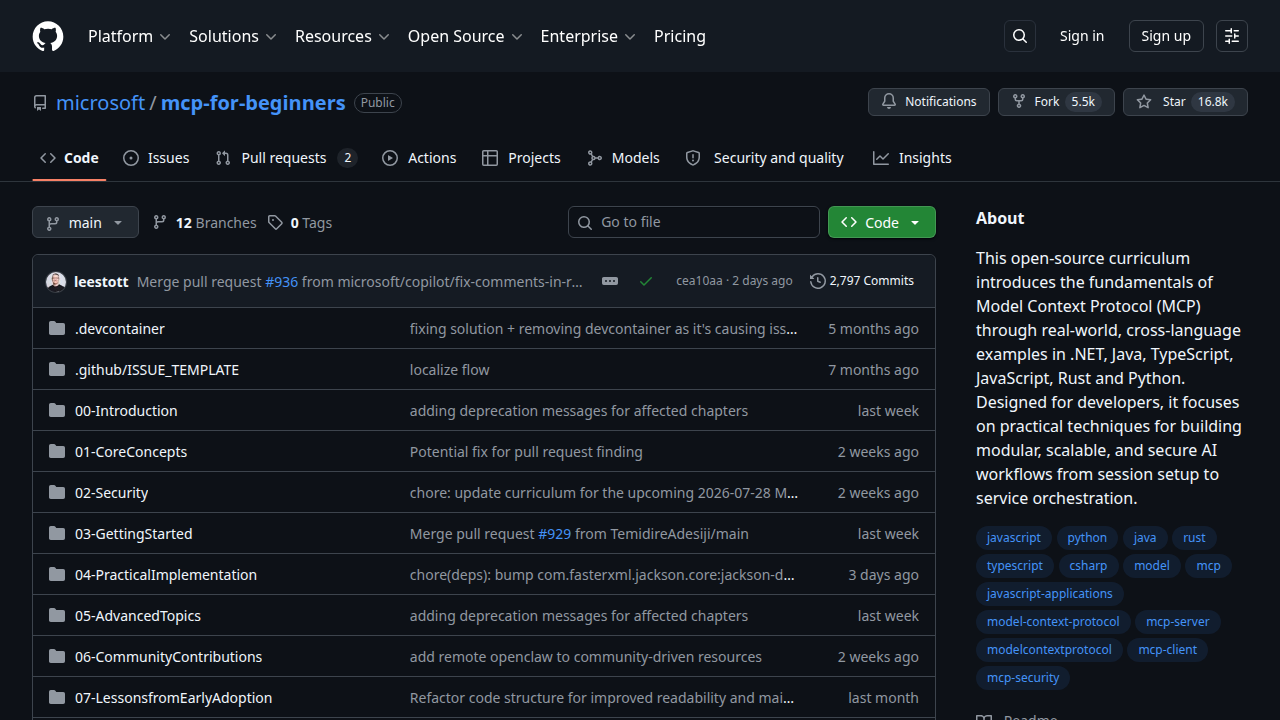Open the 2,797 Commits history link
Image resolution: width=1280 pixels, height=720 pixels.
coord(862,281)
